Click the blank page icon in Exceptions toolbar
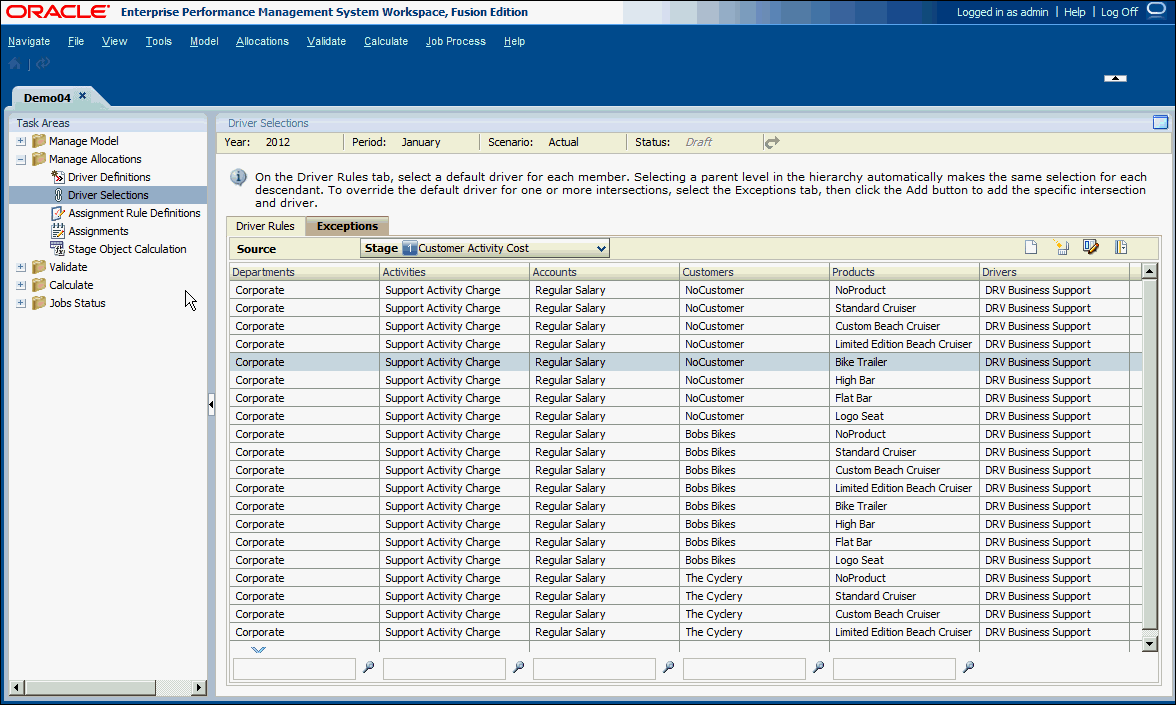 click(1031, 248)
